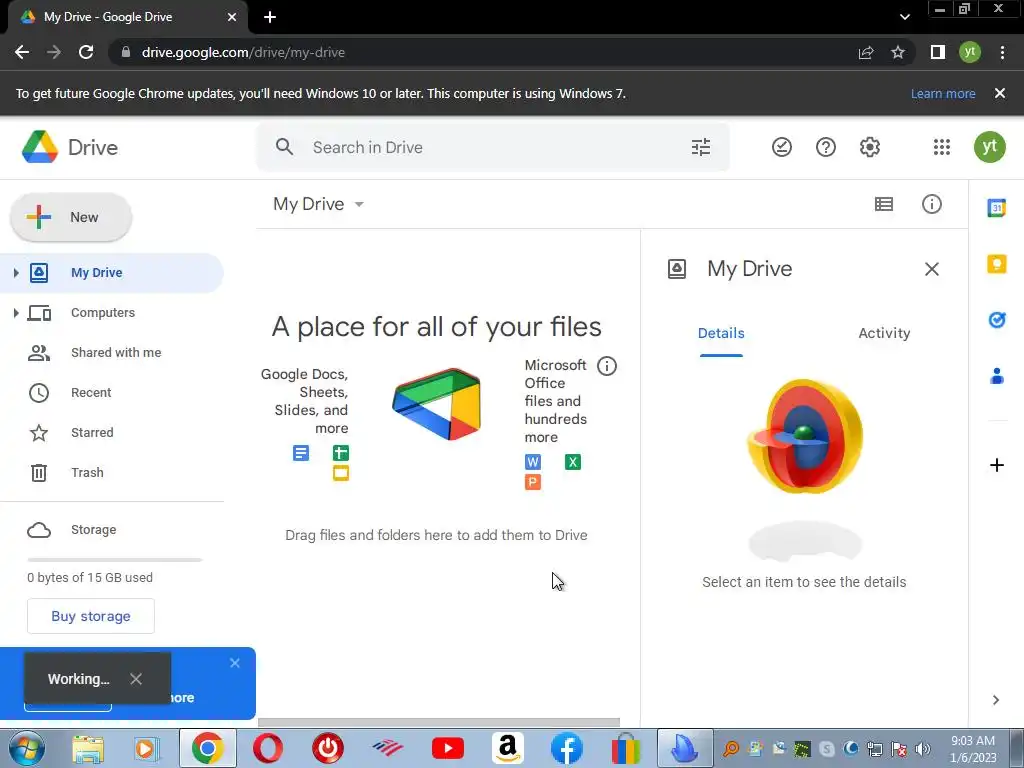The width and height of the screenshot is (1024, 768).
Task: Select My Drive in the sidebar
Action: click(112, 273)
